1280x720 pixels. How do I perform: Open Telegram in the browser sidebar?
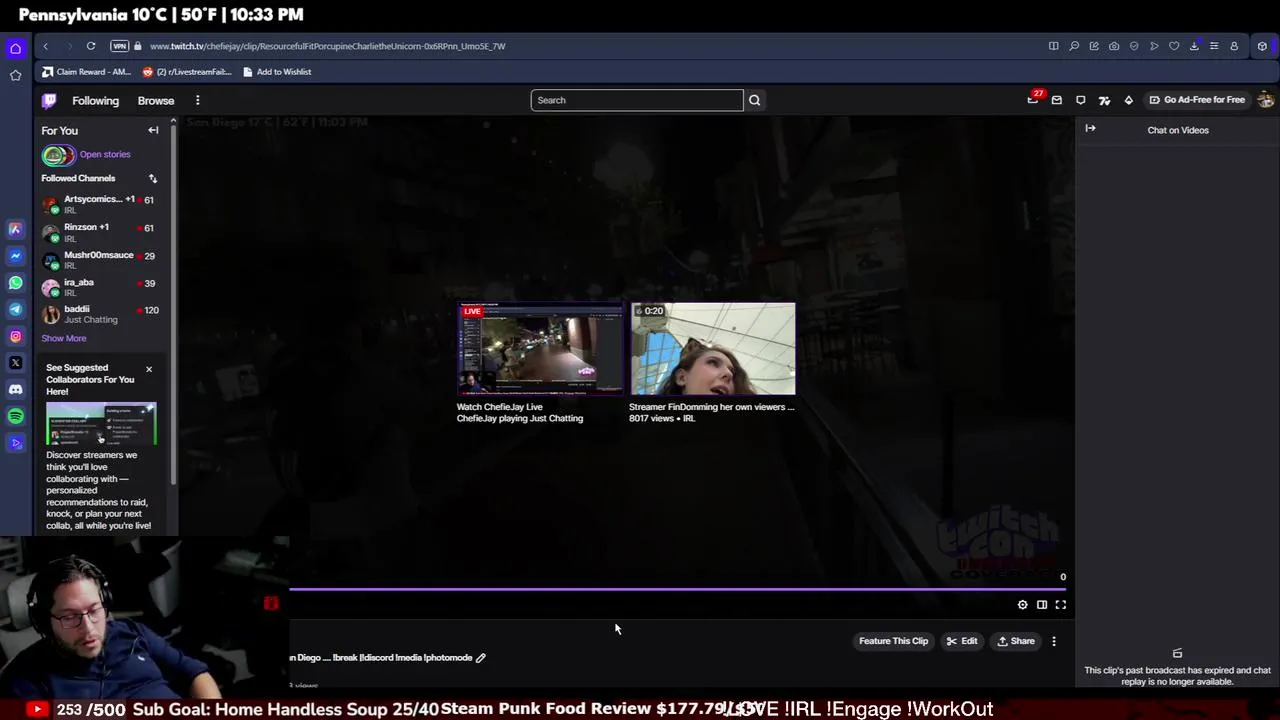click(x=15, y=309)
